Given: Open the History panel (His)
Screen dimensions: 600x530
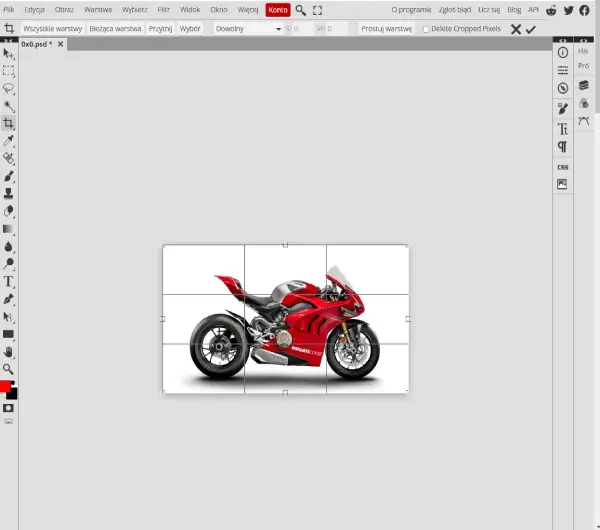Looking at the screenshot, I should pyautogui.click(x=583, y=51).
